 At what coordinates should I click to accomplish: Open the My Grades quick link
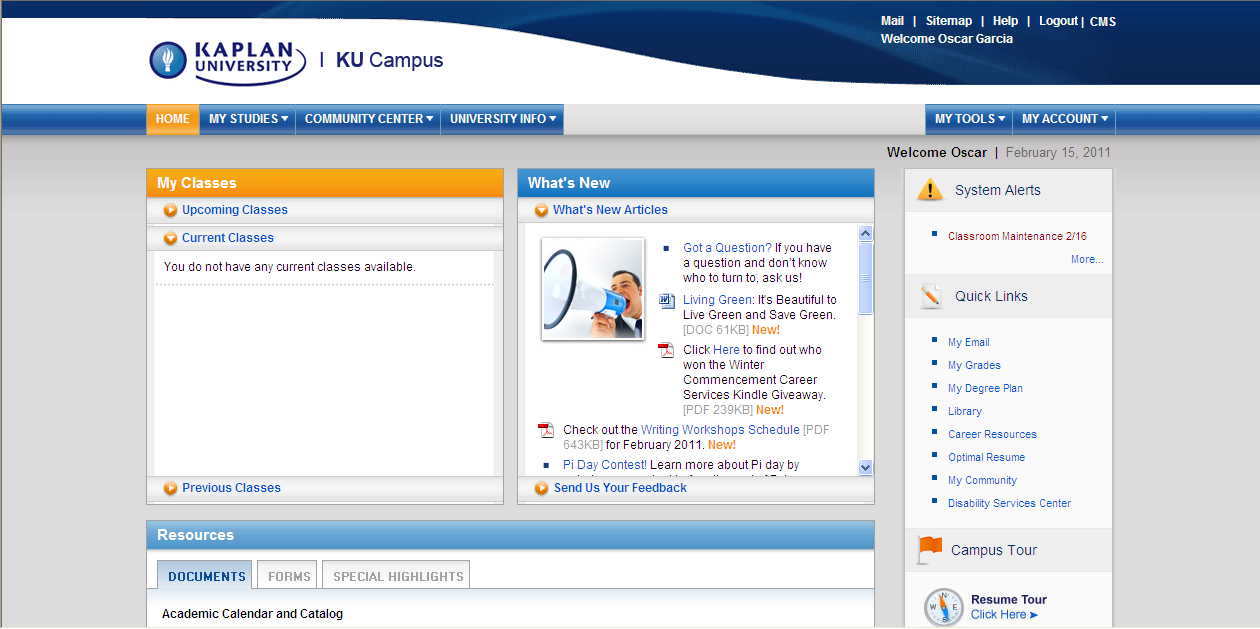974,366
